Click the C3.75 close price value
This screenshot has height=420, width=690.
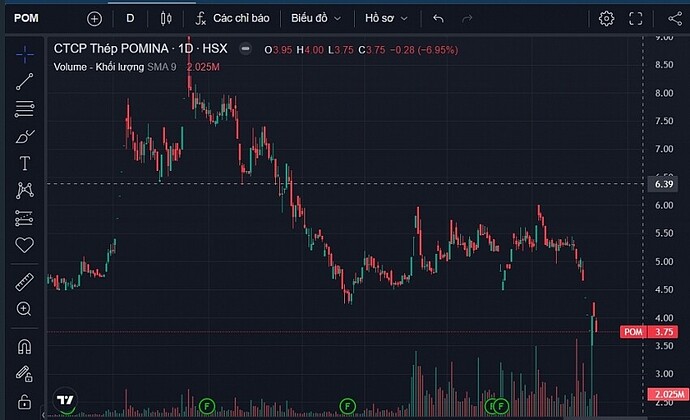(371, 50)
